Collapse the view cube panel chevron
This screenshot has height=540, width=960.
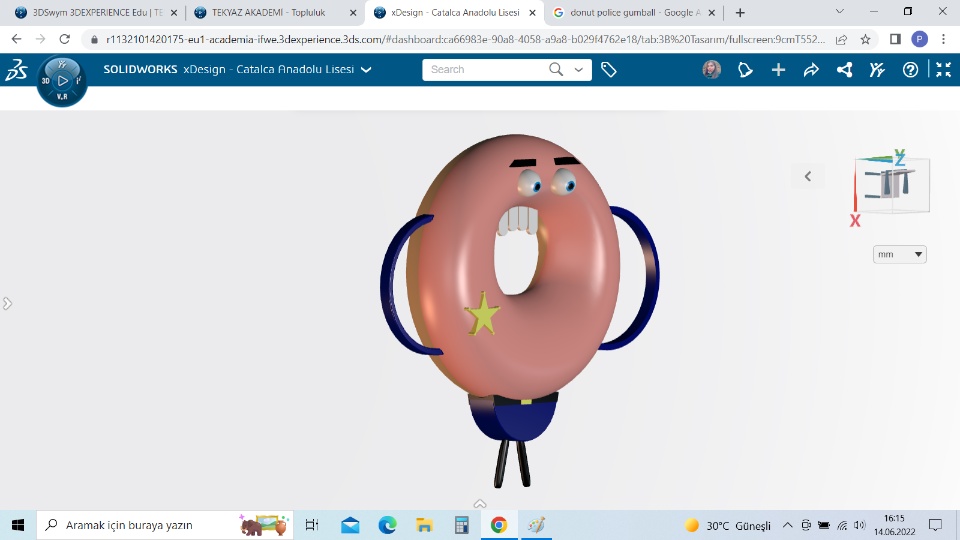[x=808, y=176]
